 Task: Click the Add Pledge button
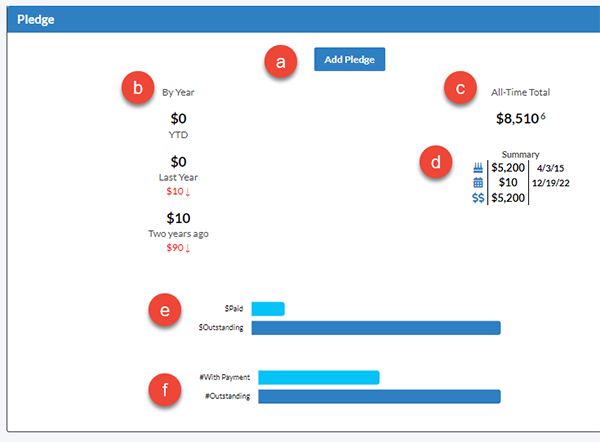click(x=349, y=59)
